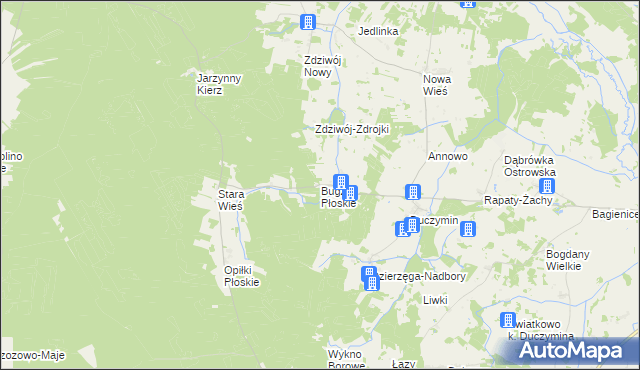Click the building marker left of Kwiatkowo label
Viewport: 640px width, 370px height.
click(508, 320)
